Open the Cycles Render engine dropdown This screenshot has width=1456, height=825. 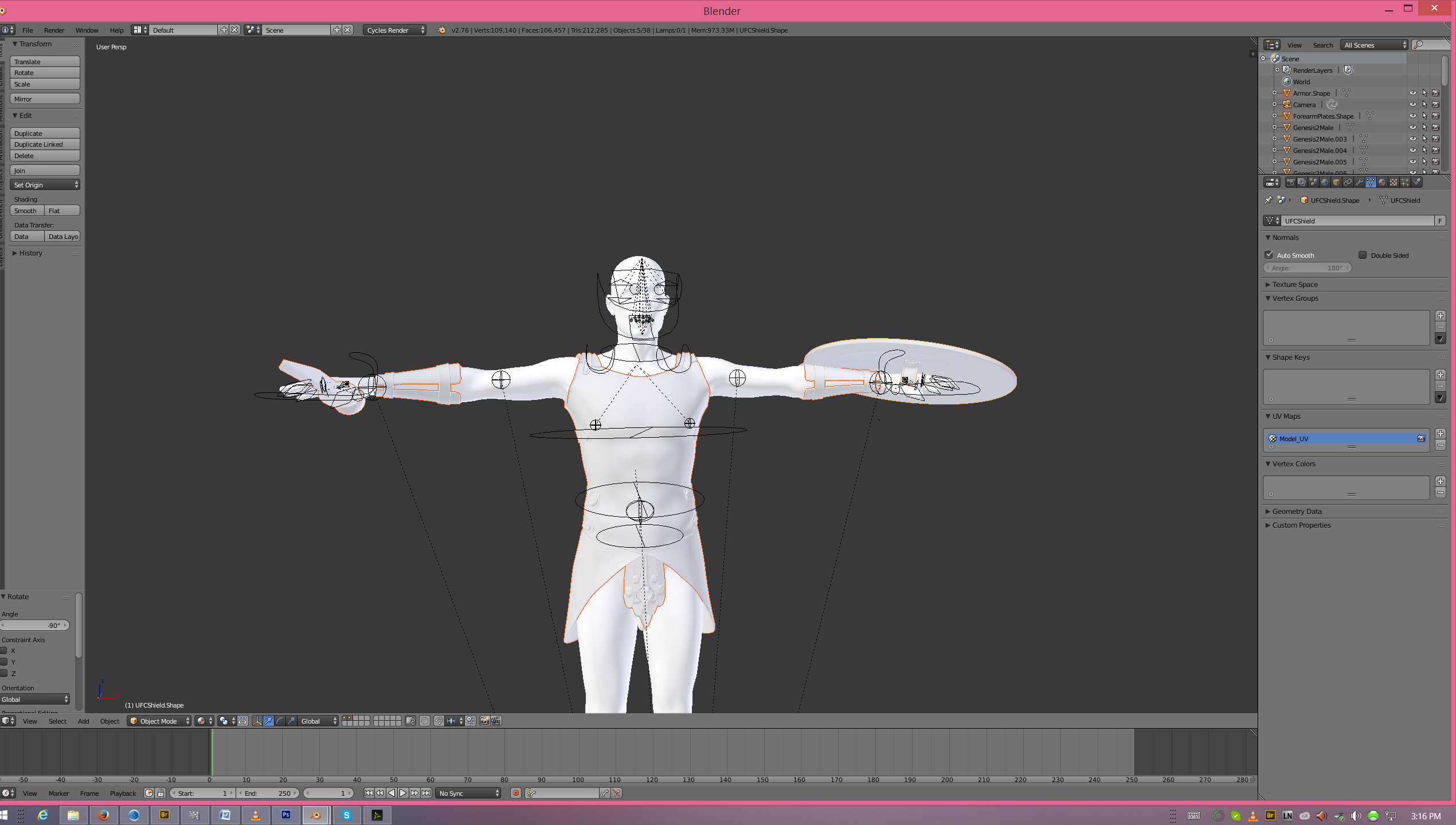pyautogui.click(x=394, y=30)
